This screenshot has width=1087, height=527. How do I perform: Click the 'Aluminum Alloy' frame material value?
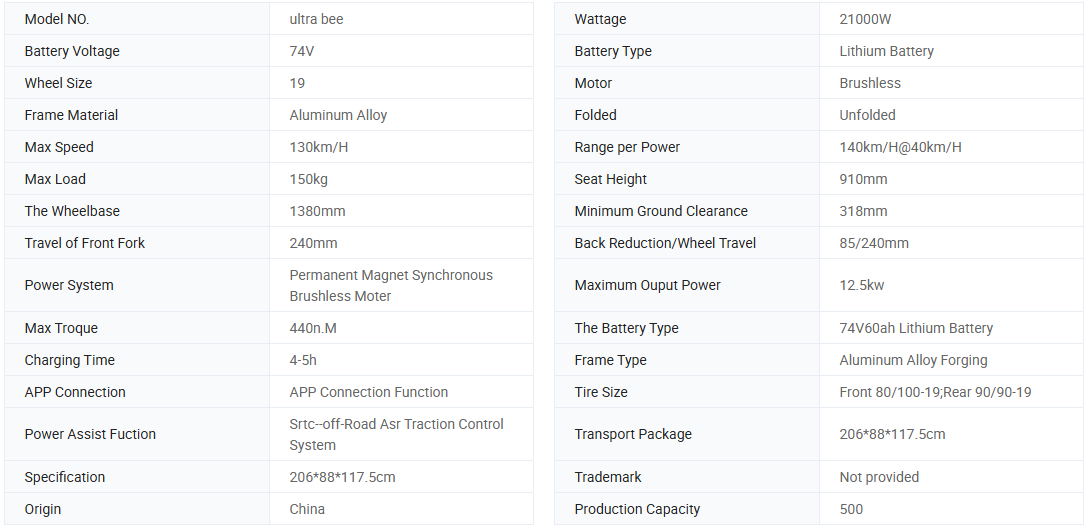click(x=338, y=115)
